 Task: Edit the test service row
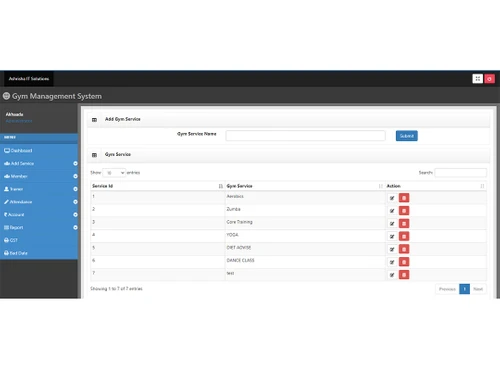392,275
